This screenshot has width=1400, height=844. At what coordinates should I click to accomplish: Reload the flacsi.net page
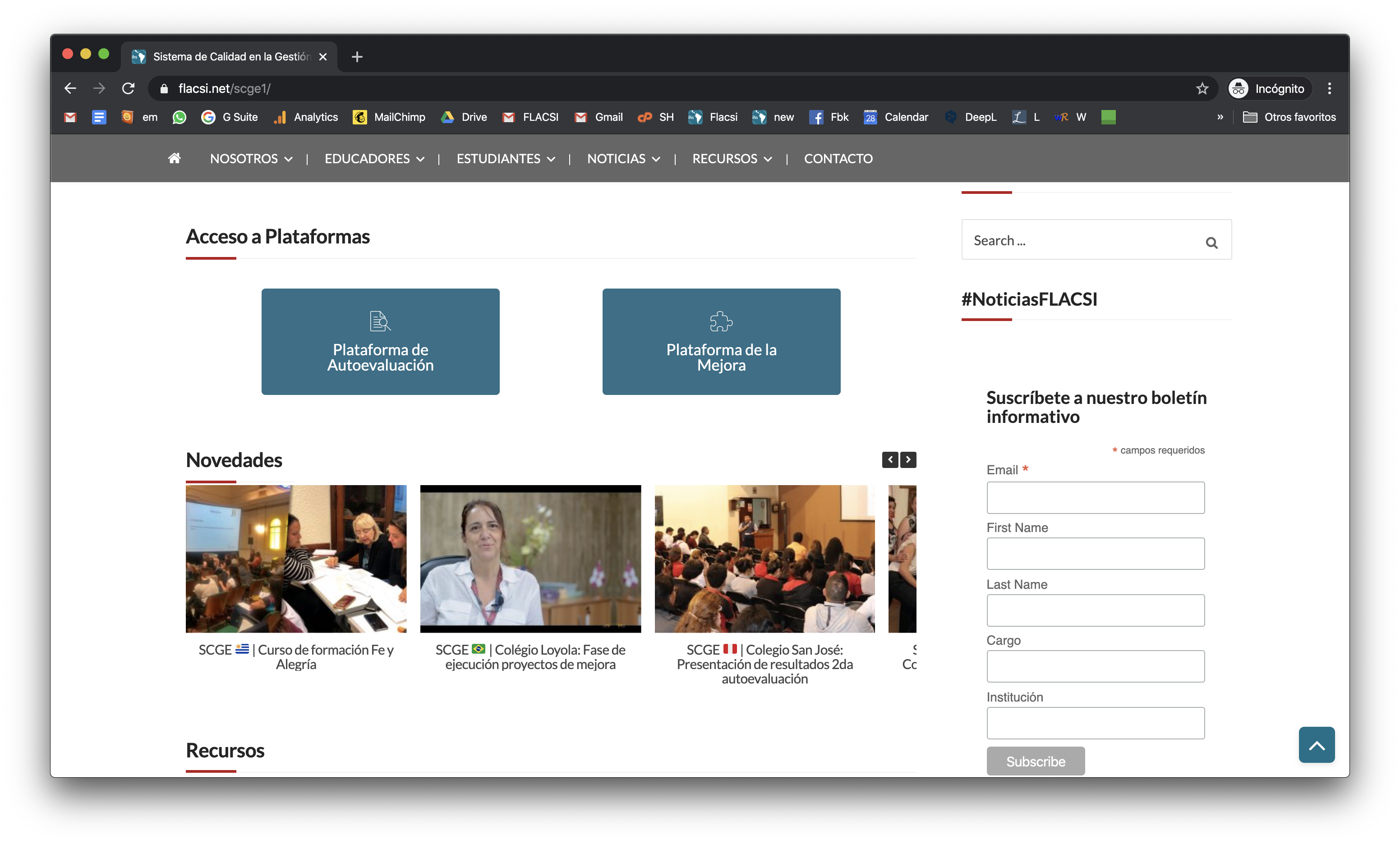(129, 88)
